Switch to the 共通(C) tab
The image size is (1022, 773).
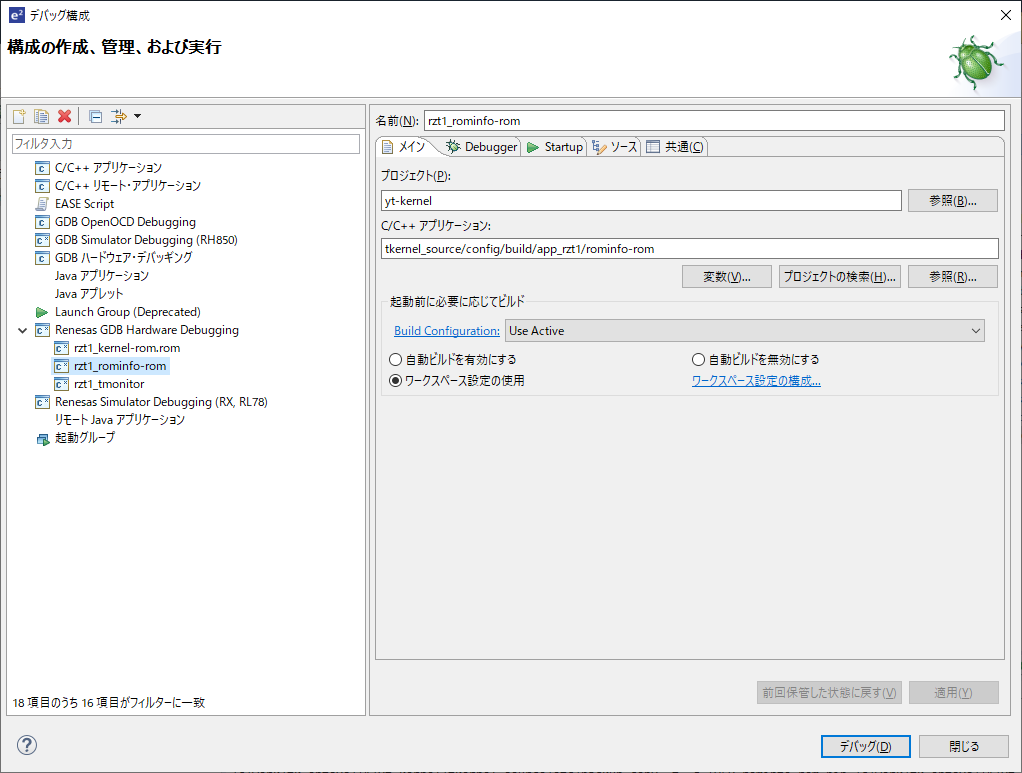[x=675, y=147]
